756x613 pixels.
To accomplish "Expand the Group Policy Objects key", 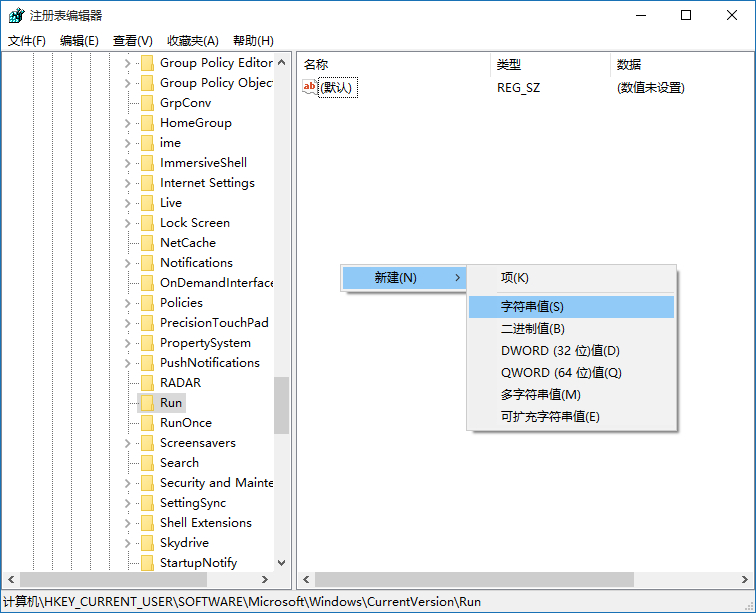I will pos(127,83).
